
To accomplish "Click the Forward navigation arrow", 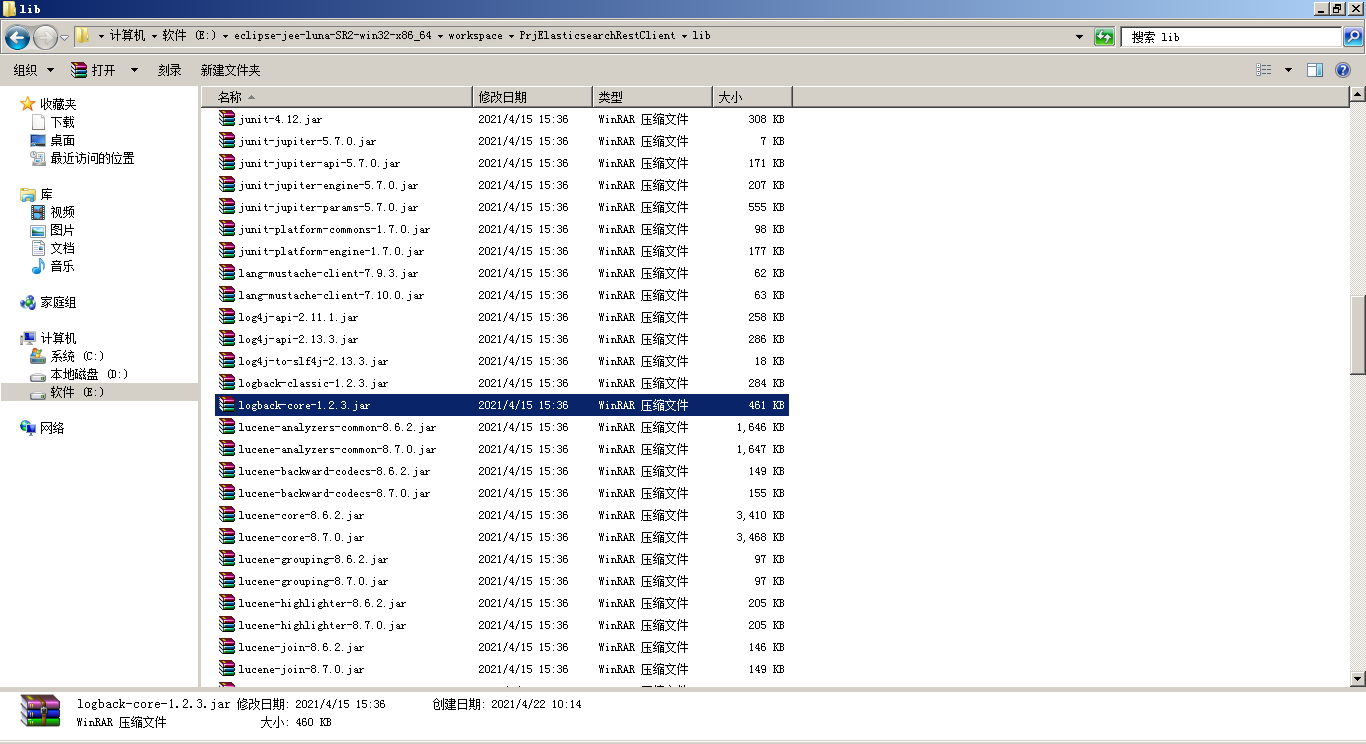I will point(45,36).
